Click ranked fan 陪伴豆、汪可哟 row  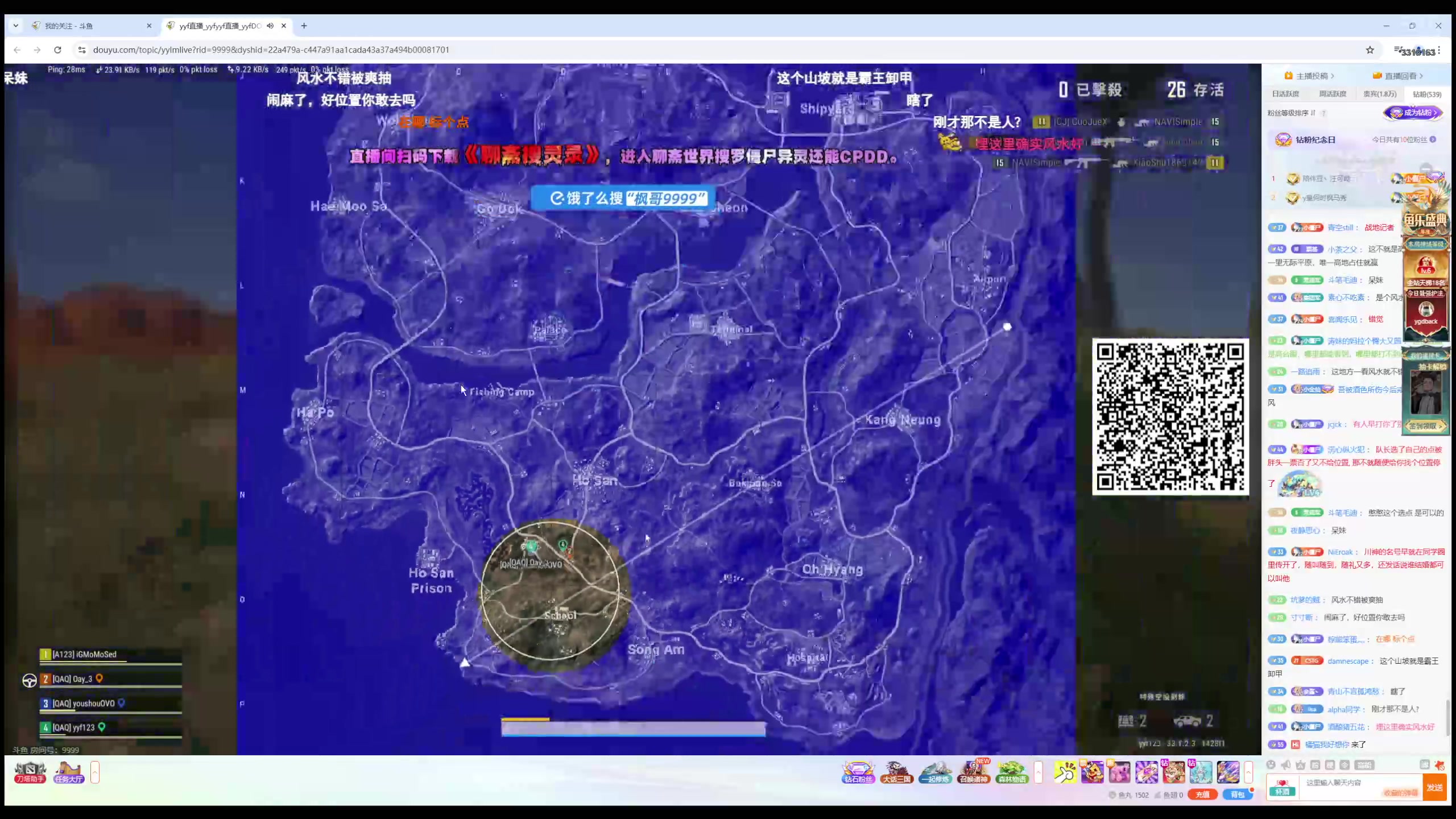pos(1356,179)
